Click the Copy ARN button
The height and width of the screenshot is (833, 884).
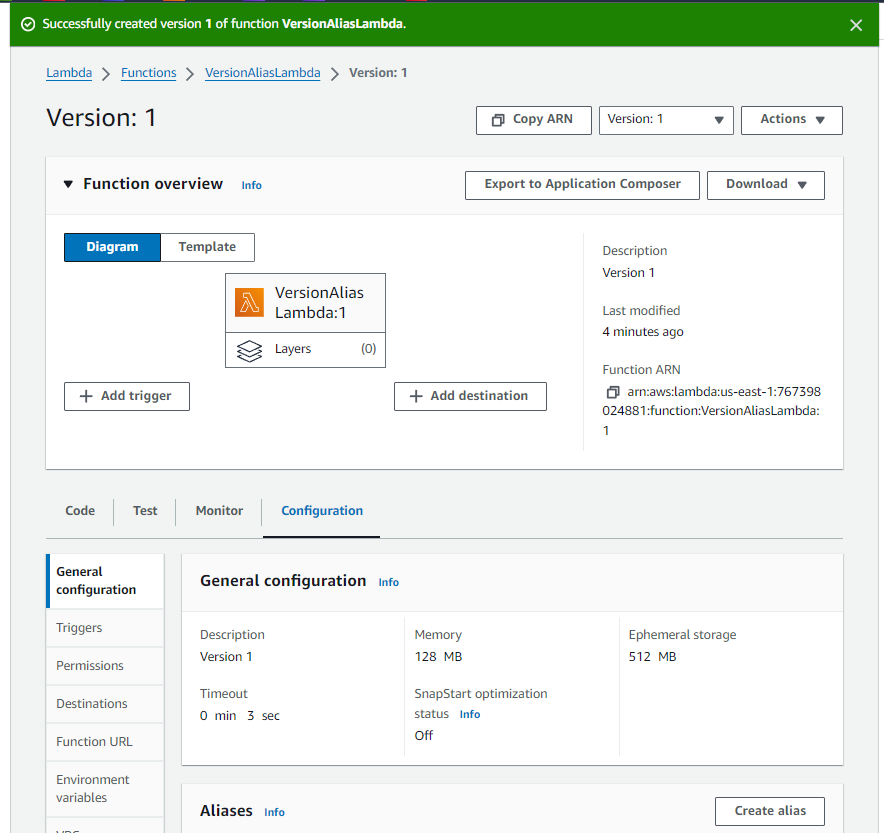(533, 119)
